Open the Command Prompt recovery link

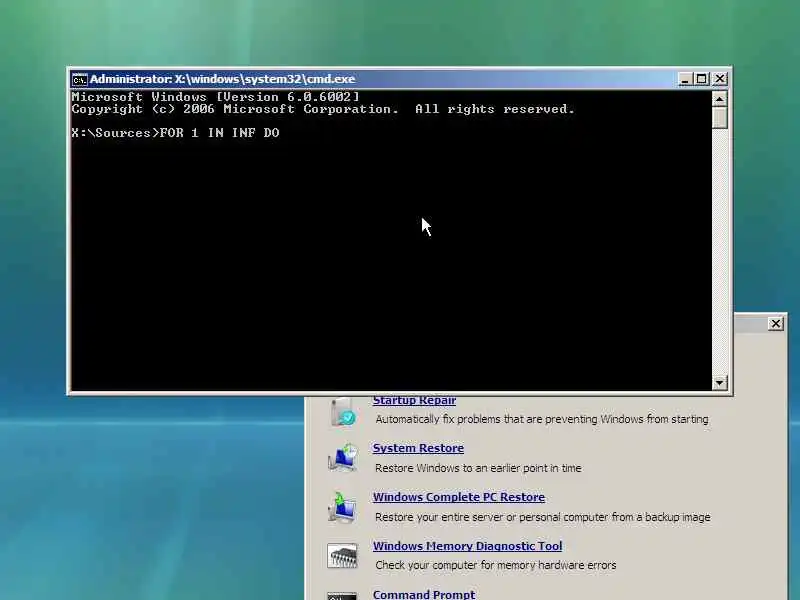[424, 594]
